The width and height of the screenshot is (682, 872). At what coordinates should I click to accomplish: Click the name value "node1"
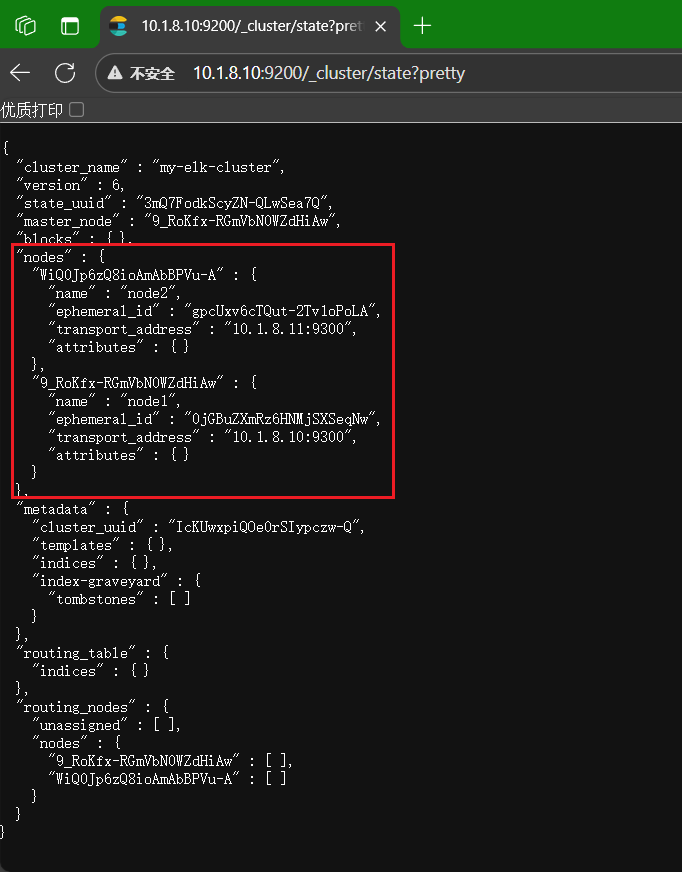pyautogui.click(x=147, y=401)
